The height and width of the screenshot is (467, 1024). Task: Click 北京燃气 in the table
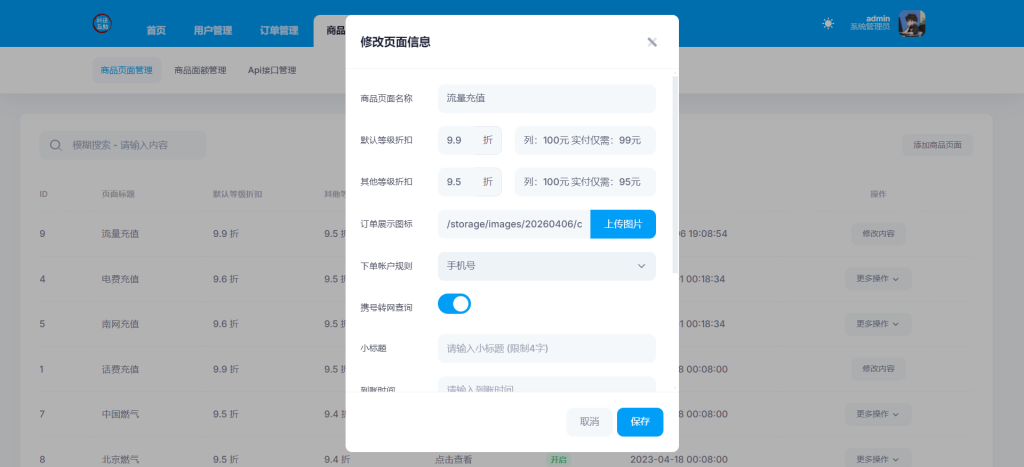[x=120, y=460]
